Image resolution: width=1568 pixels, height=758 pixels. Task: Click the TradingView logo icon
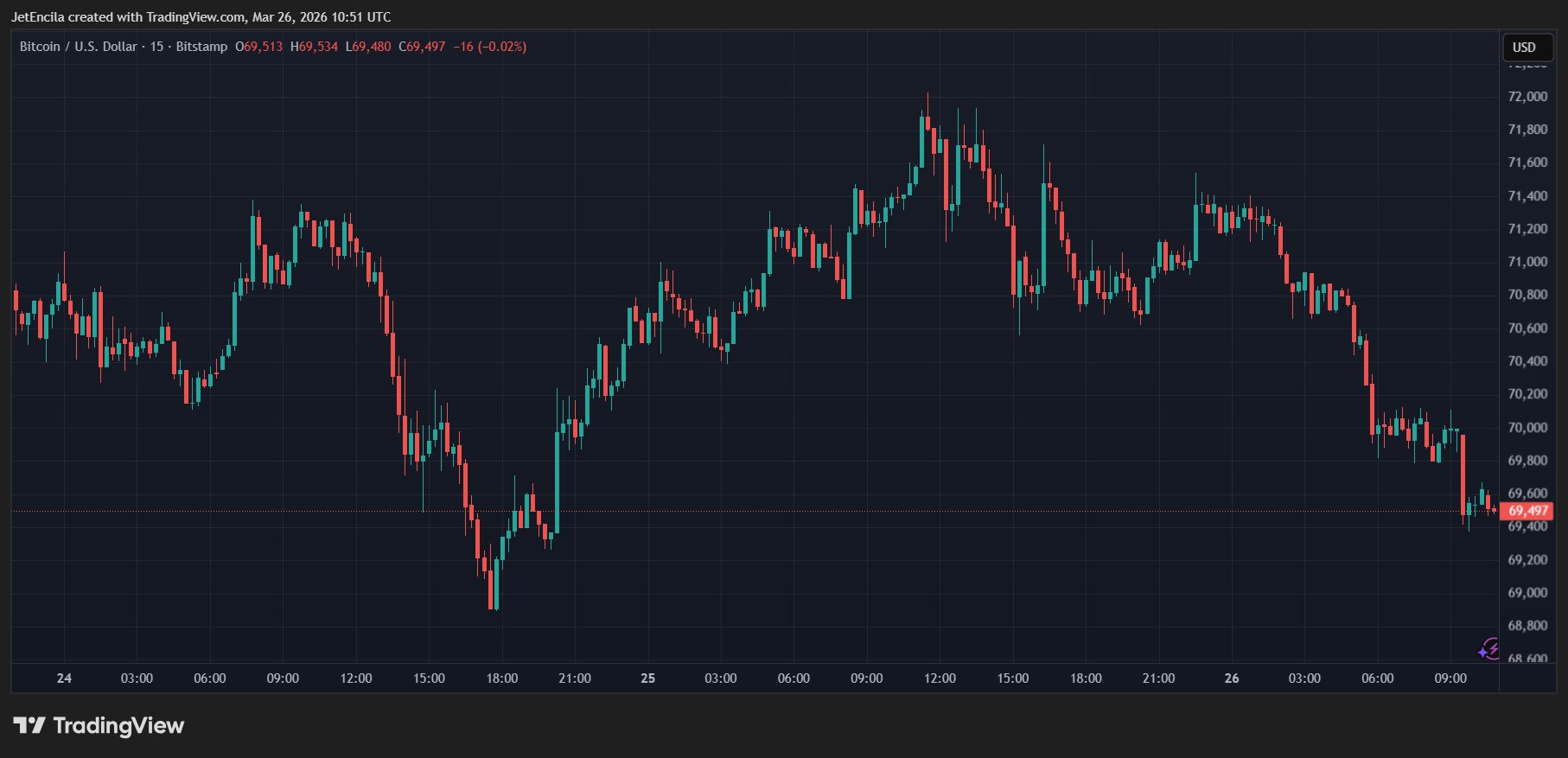(x=29, y=725)
